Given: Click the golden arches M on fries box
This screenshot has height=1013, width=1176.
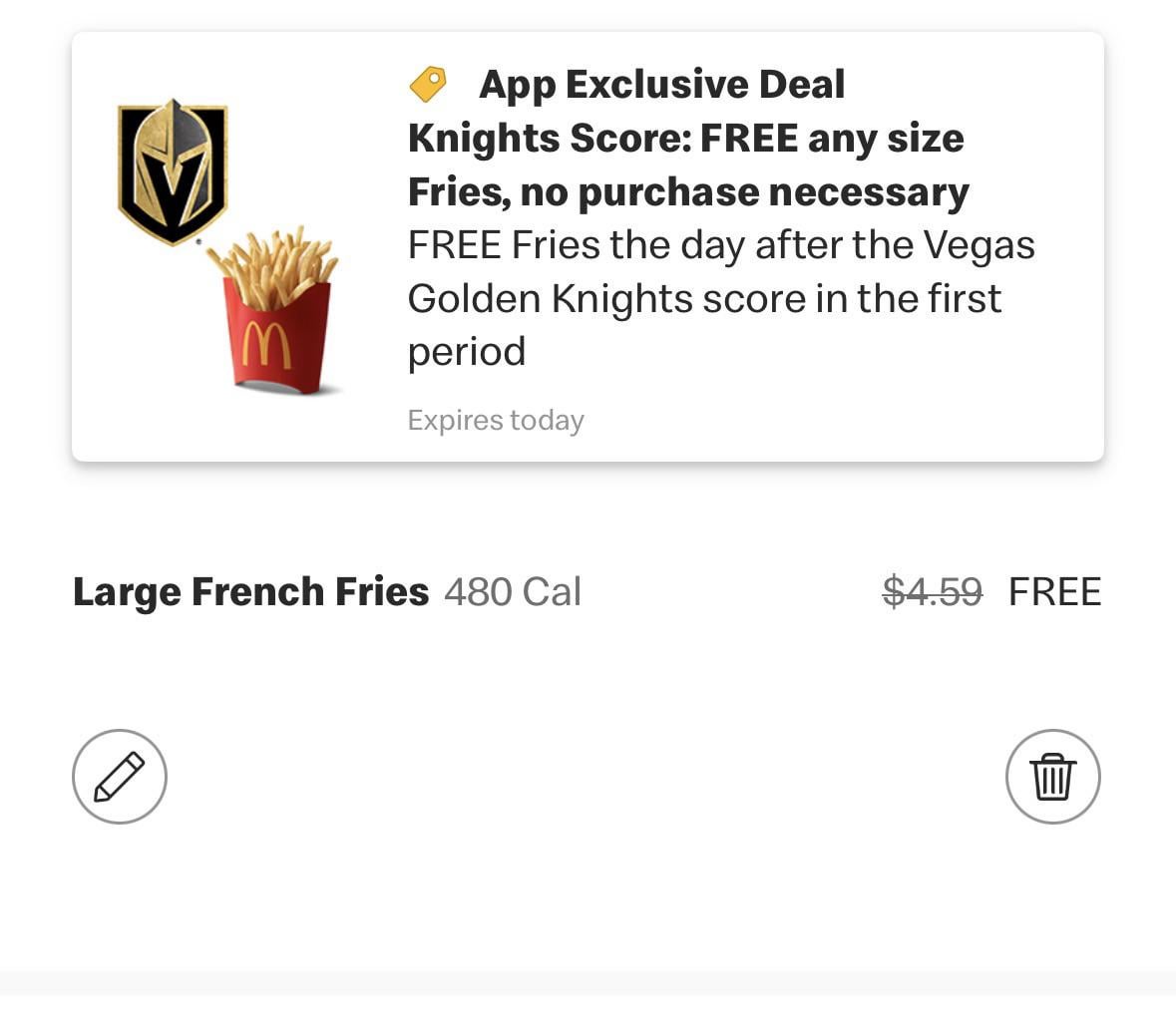Looking at the screenshot, I should tap(266, 346).
